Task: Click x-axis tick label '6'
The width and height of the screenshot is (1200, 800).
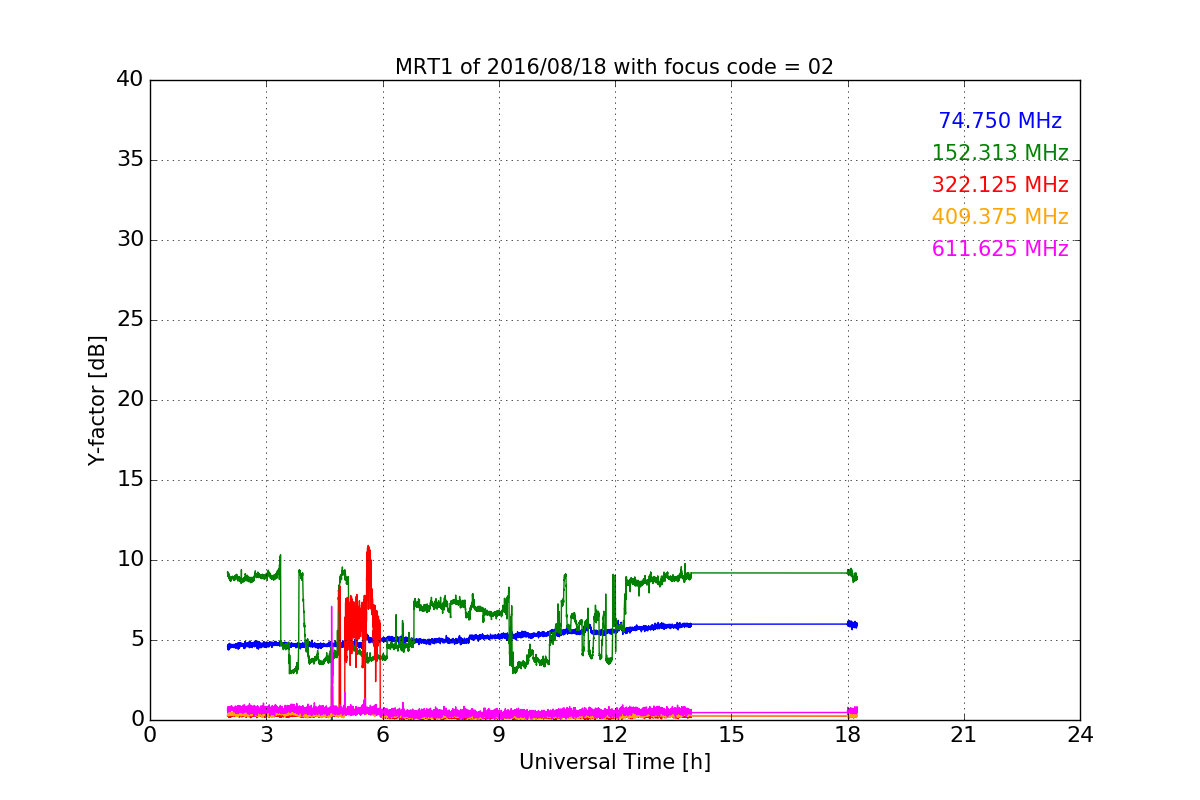Action: 383,735
